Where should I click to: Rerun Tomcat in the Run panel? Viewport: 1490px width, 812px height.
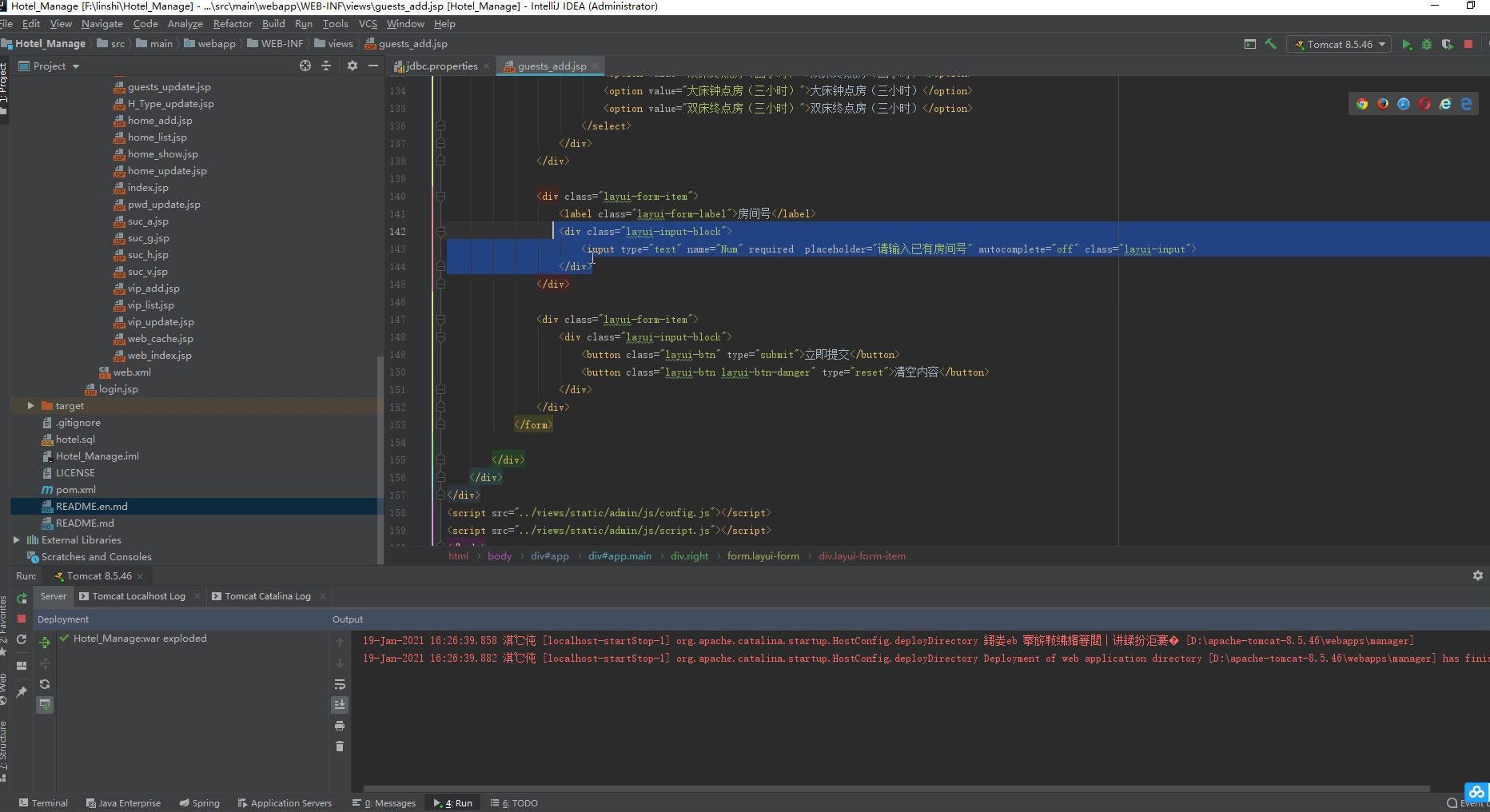(x=22, y=598)
